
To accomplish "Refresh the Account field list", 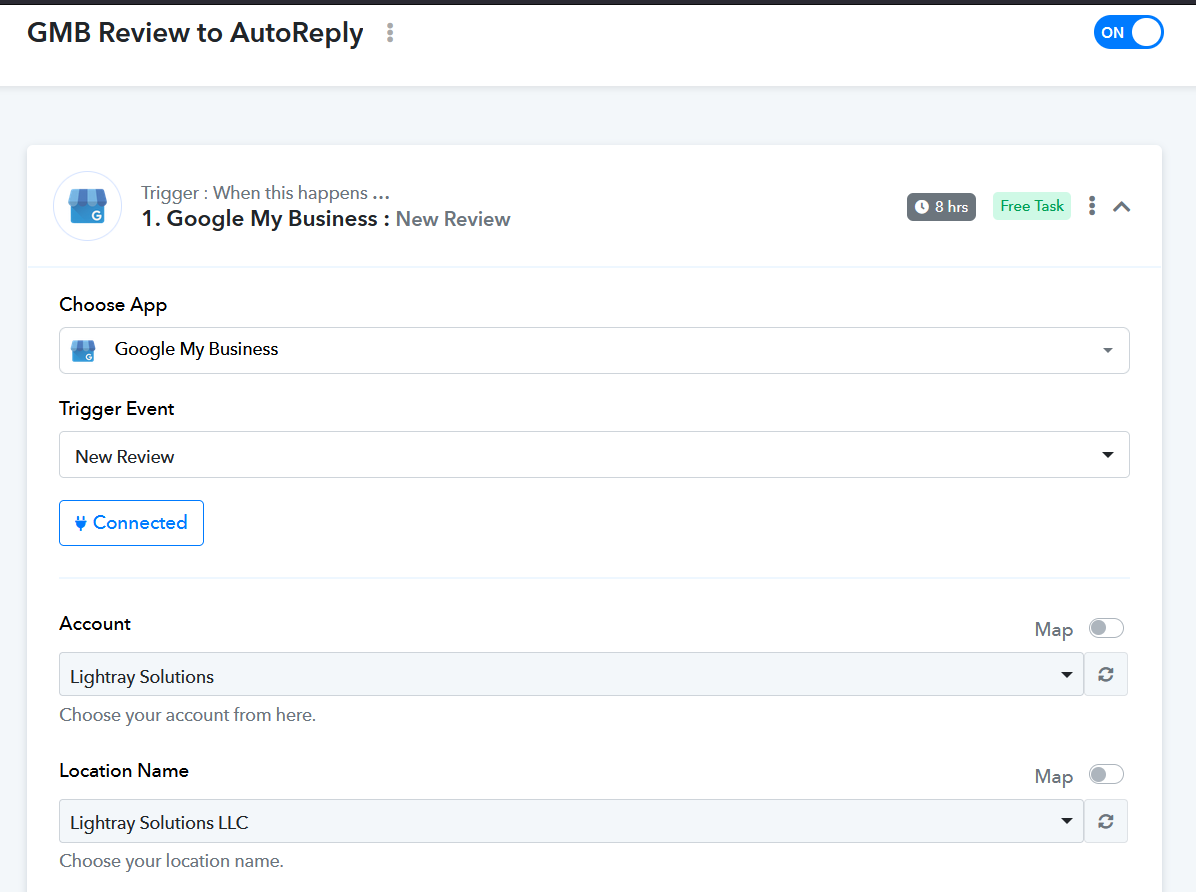I will point(1106,675).
